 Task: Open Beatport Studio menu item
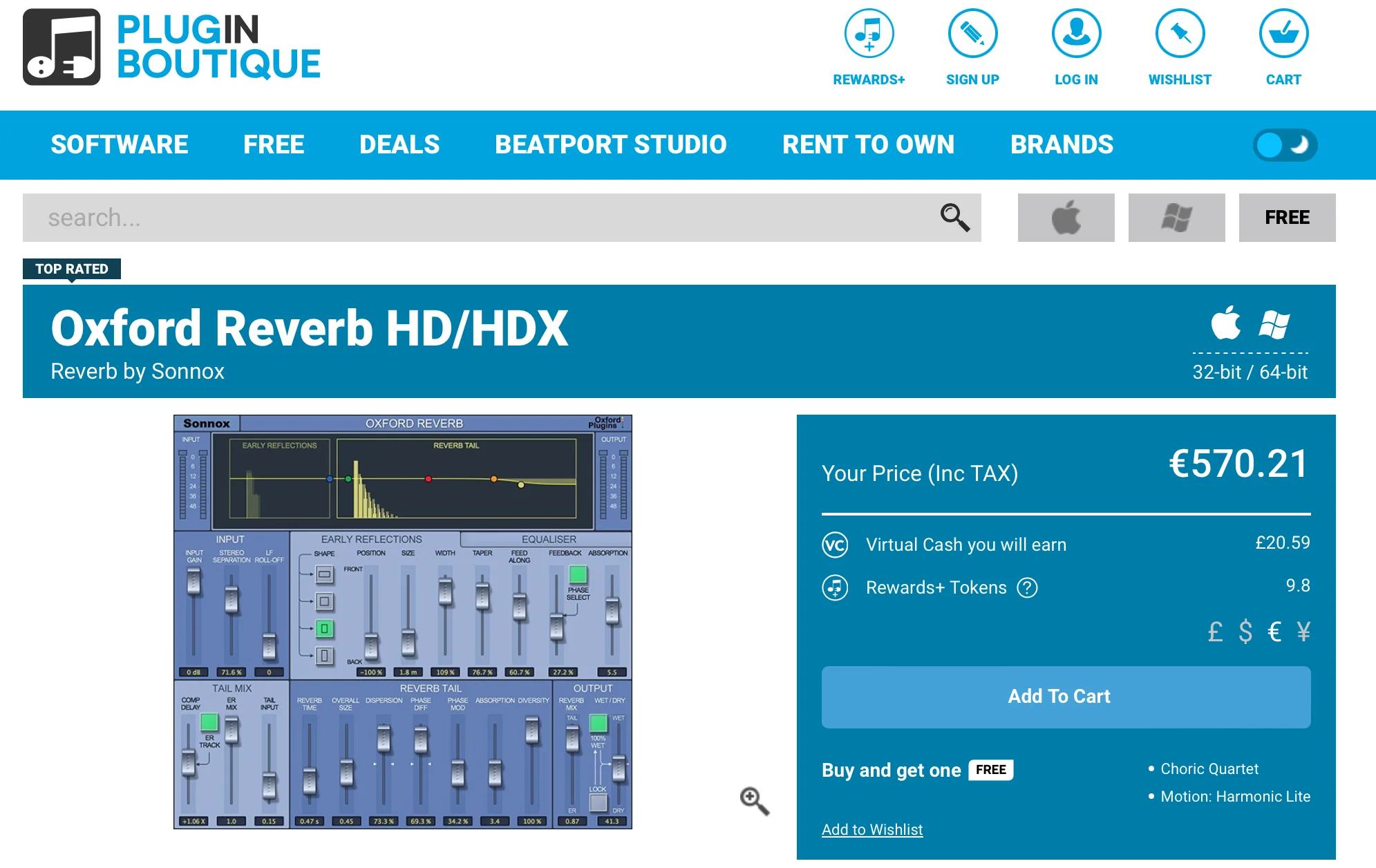[611, 144]
